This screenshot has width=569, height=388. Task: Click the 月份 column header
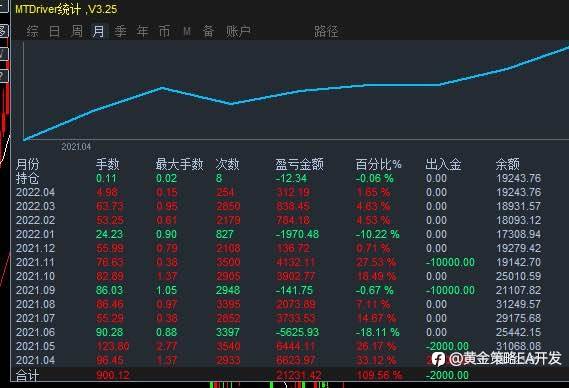coord(27,164)
